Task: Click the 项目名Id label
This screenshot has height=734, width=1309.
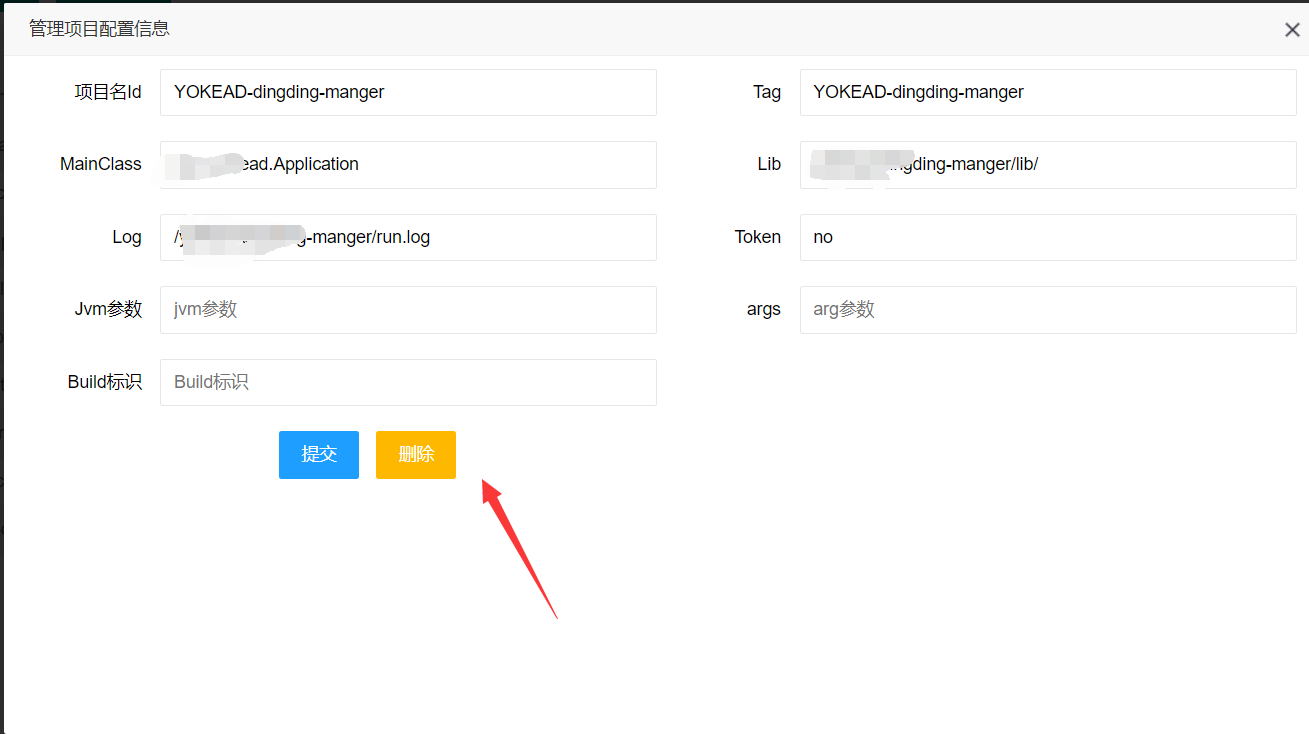Action: point(108,92)
